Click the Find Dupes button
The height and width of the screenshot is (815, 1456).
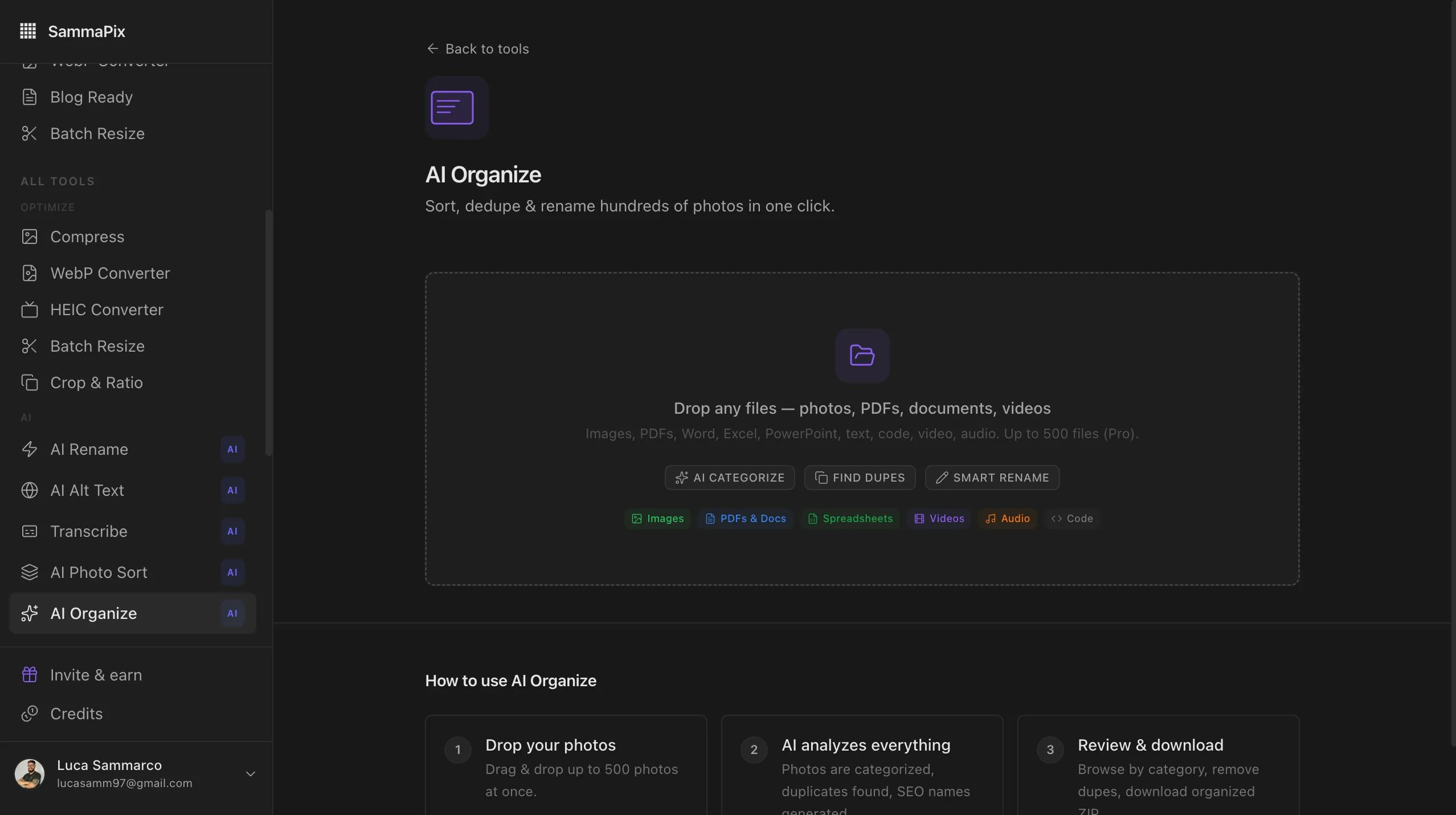tap(860, 478)
